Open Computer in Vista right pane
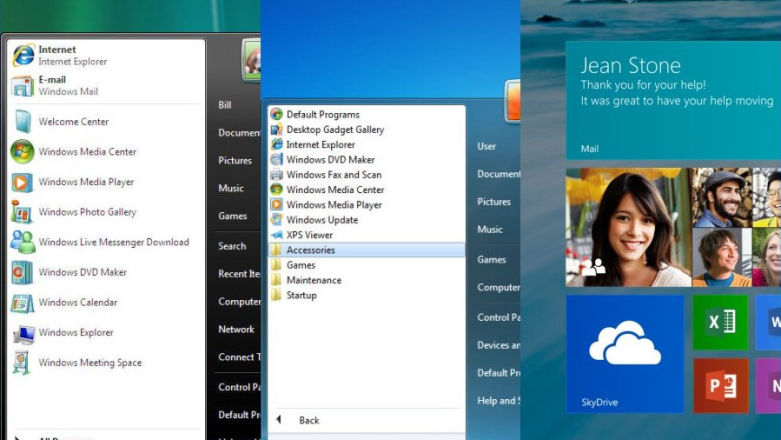Screen dimensions: 781x440 point(239,302)
